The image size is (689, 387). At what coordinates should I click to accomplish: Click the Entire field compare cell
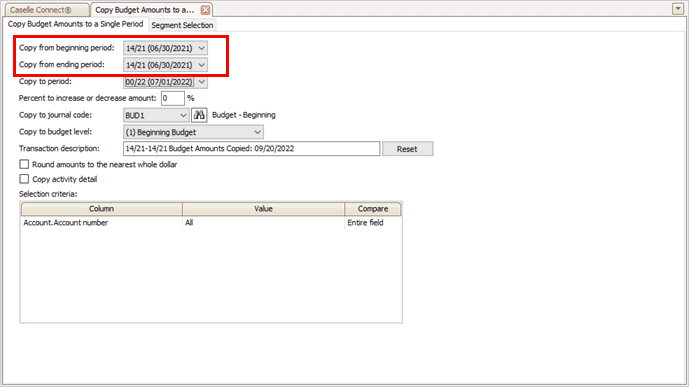coord(373,223)
